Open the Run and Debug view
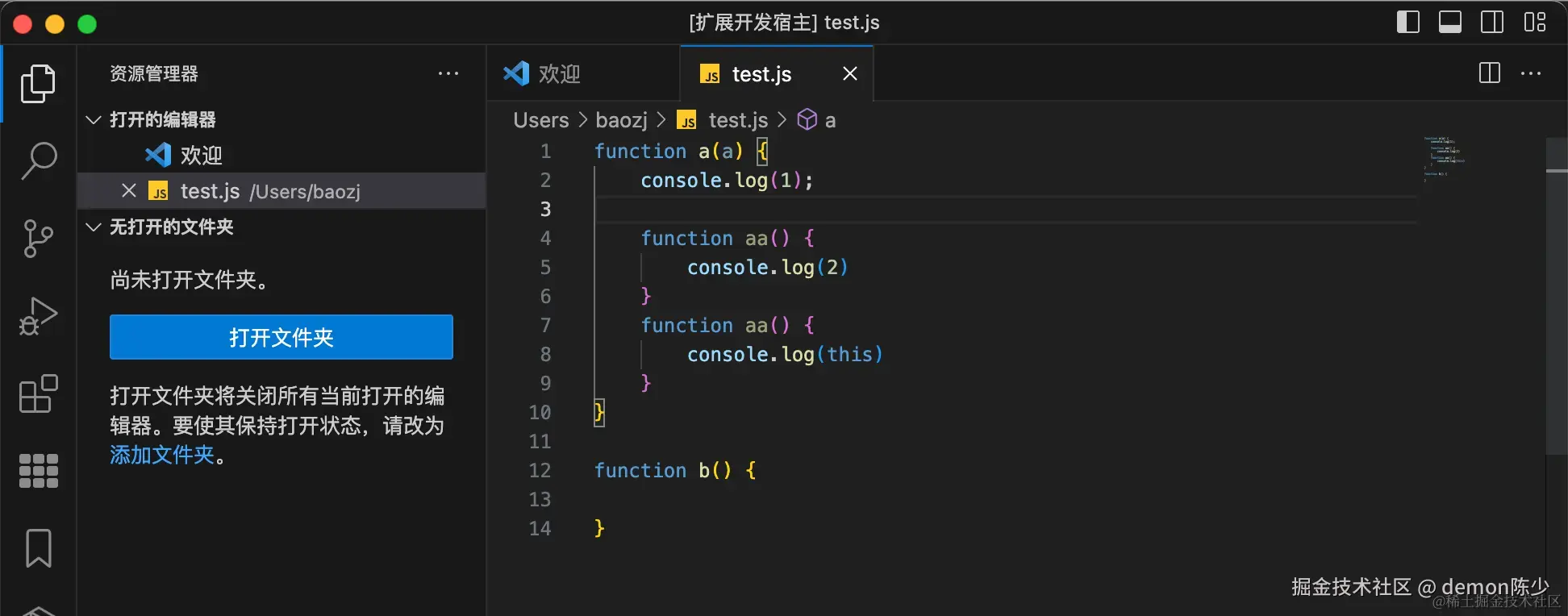The height and width of the screenshot is (616, 1568). coord(38,316)
